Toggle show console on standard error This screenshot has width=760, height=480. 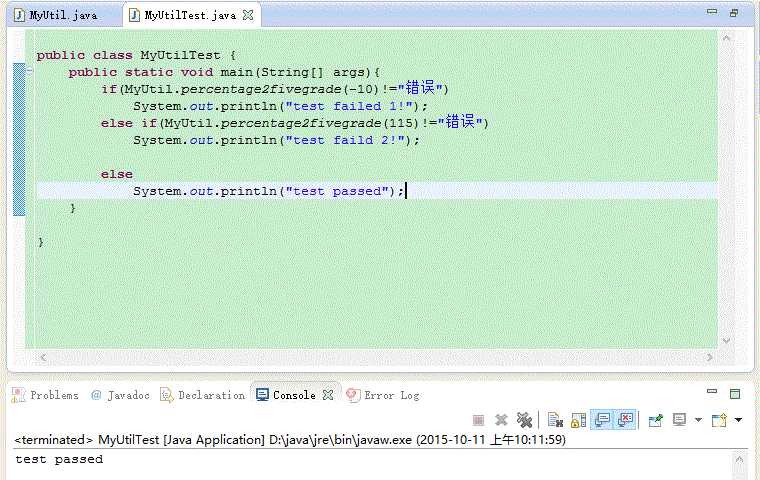[x=626, y=420]
